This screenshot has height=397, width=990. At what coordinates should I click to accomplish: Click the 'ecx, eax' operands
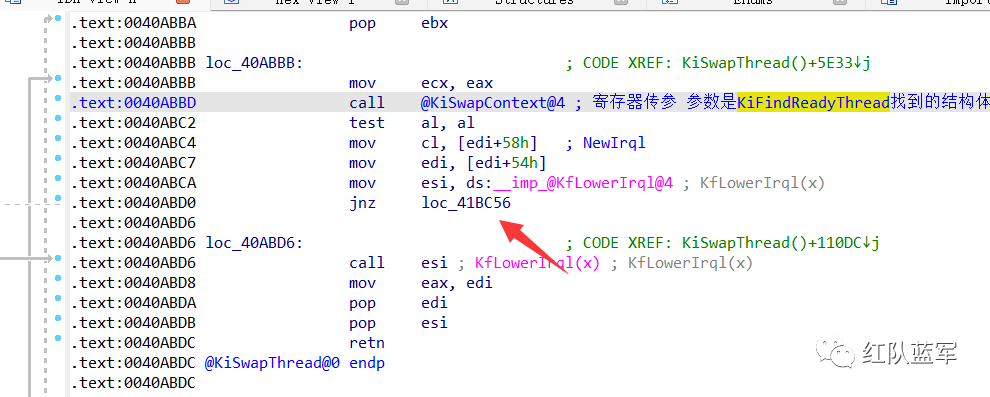(x=457, y=83)
